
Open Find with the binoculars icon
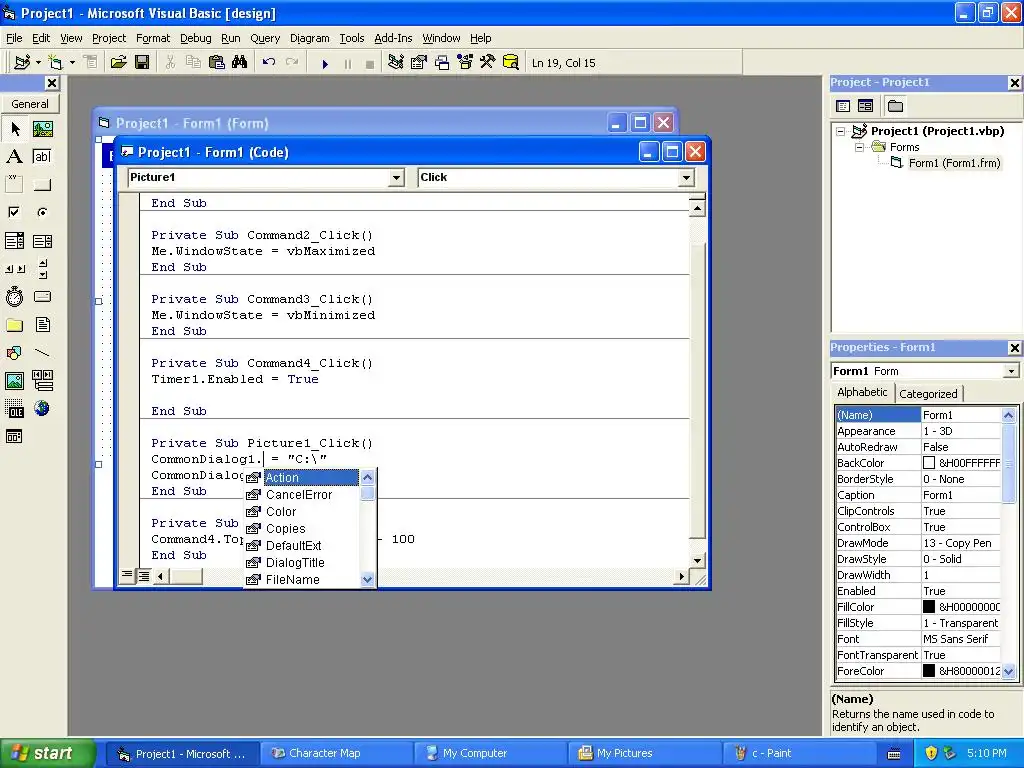(x=240, y=63)
